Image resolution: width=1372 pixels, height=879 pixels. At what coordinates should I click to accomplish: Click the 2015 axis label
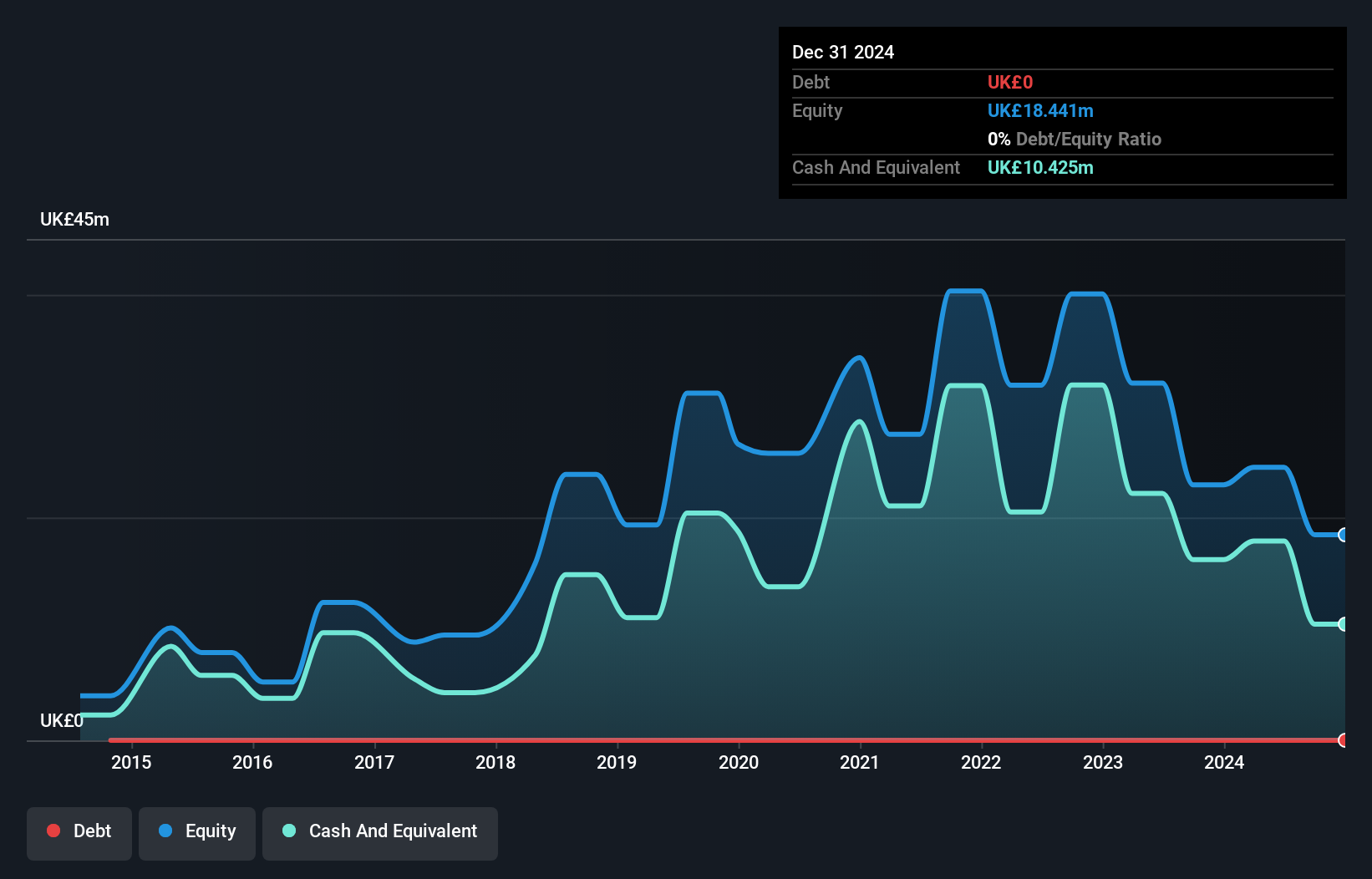tap(131, 762)
